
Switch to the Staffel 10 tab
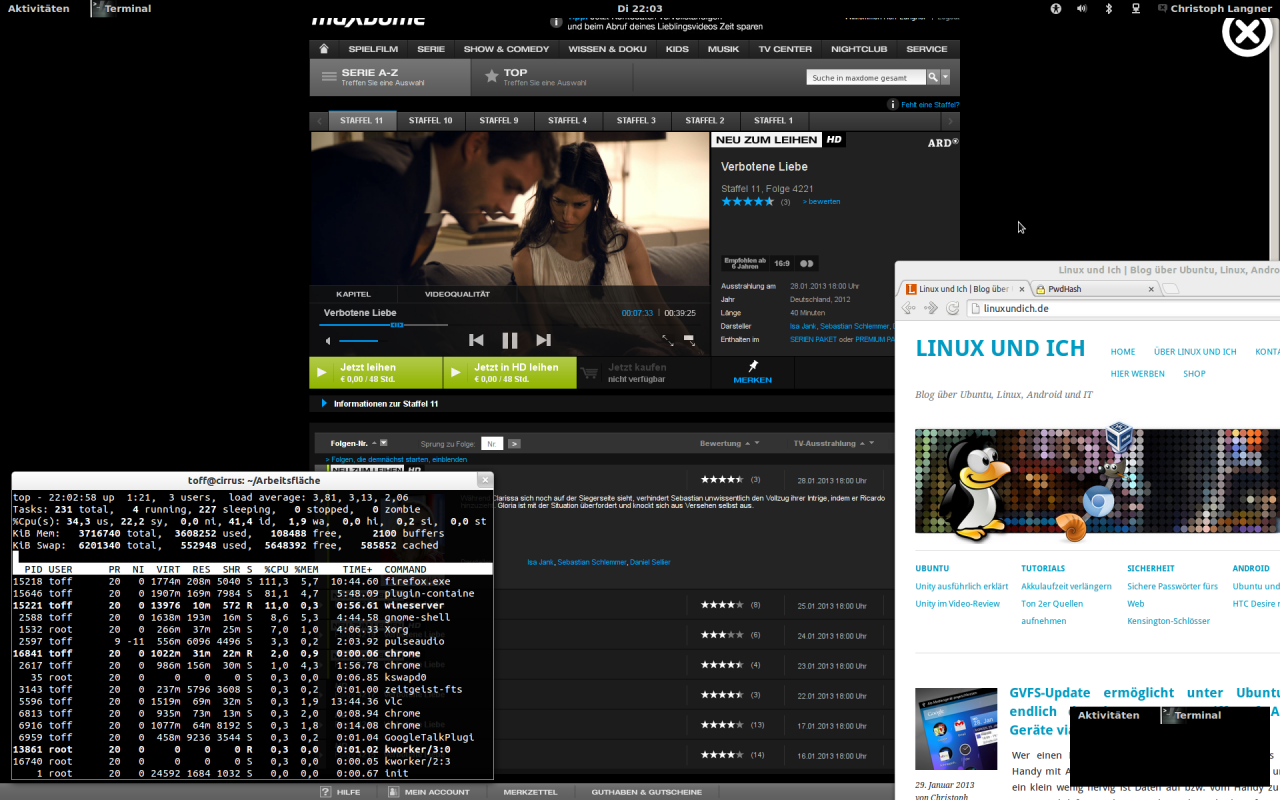[430, 120]
